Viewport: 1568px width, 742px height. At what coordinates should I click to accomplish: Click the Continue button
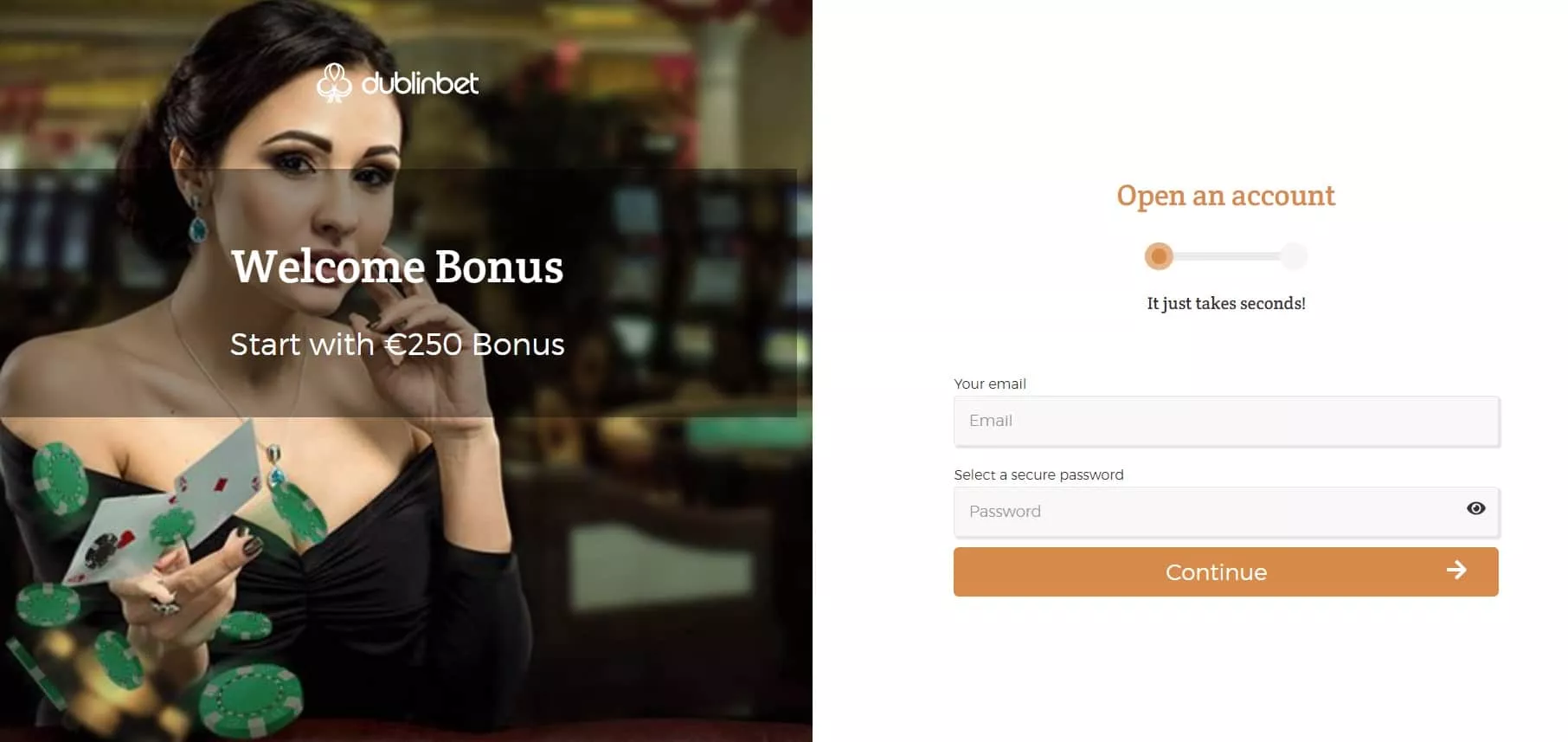pyautogui.click(x=1225, y=571)
